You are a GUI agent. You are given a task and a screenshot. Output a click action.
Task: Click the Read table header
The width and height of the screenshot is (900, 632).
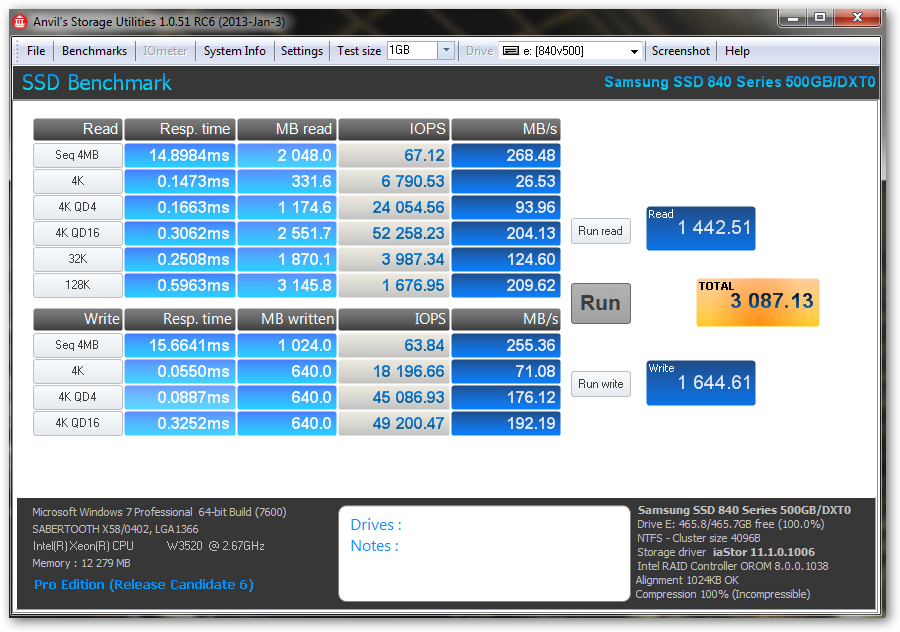pos(77,129)
